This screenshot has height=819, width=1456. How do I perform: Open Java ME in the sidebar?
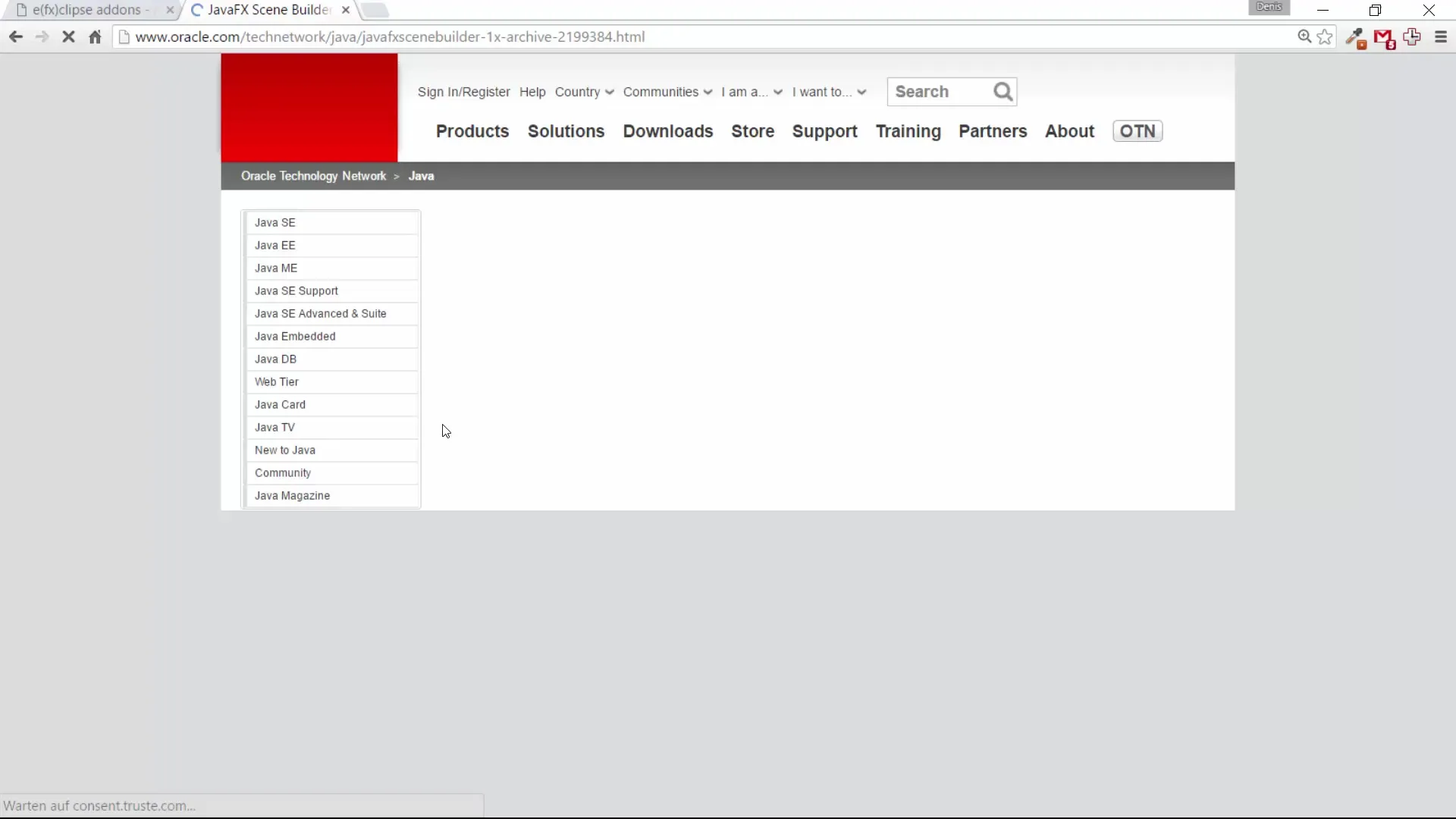[332, 268]
